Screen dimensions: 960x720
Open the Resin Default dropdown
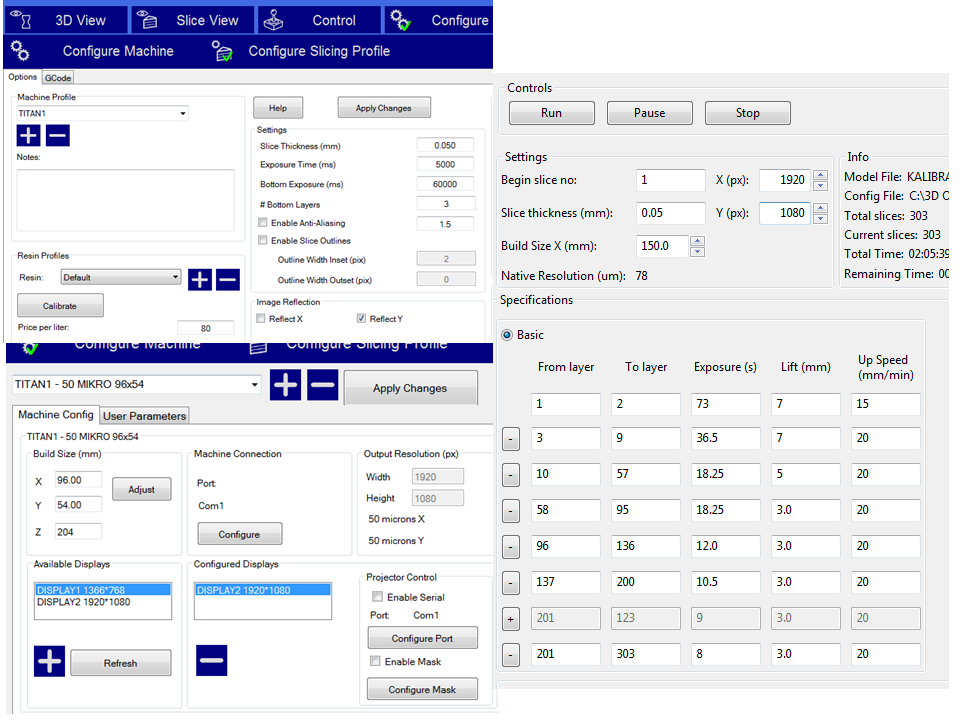coord(175,277)
